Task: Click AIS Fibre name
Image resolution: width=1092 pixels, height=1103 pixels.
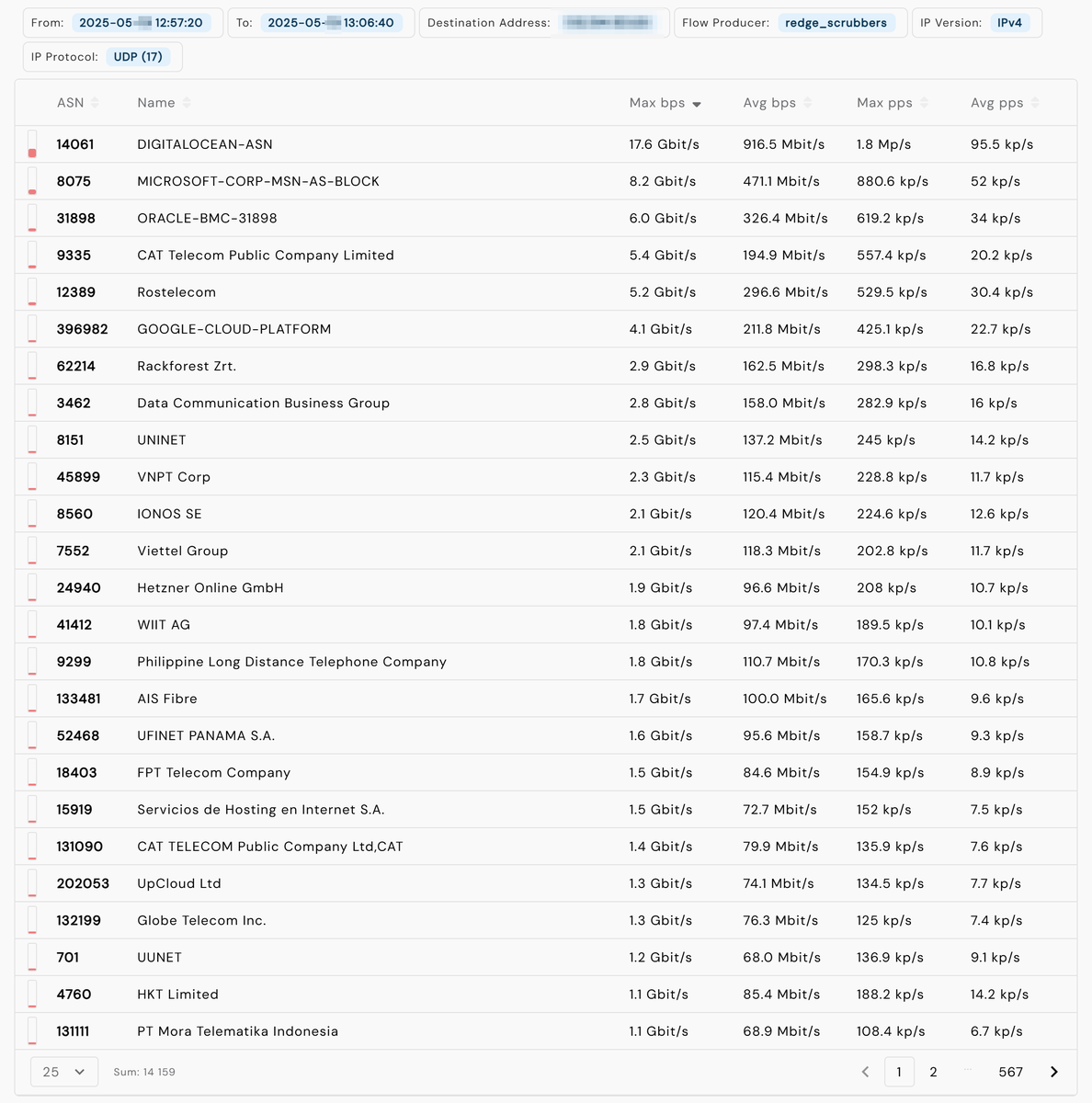Action: (167, 699)
